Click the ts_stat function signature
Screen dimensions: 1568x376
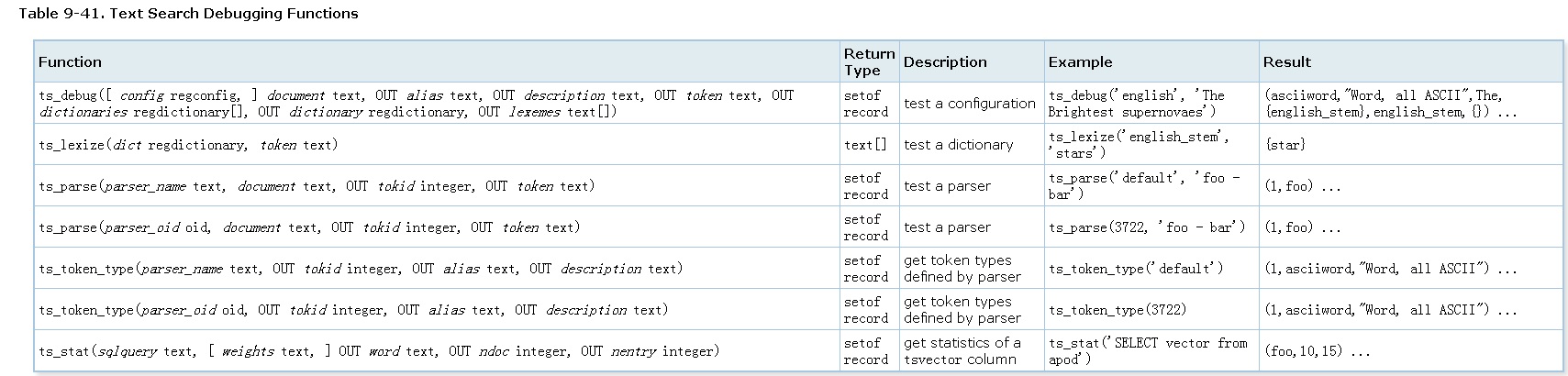[x=379, y=351]
